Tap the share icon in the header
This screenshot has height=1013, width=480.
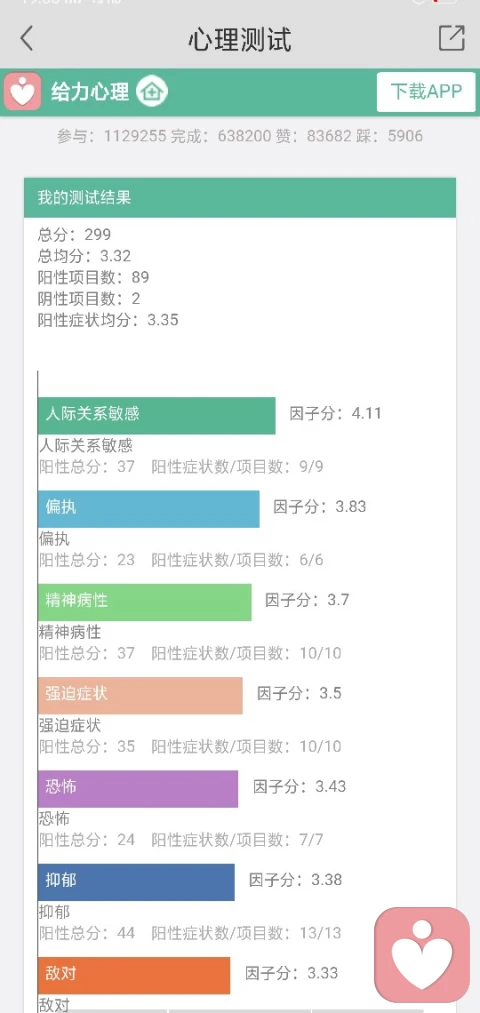(x=452, y=38)
